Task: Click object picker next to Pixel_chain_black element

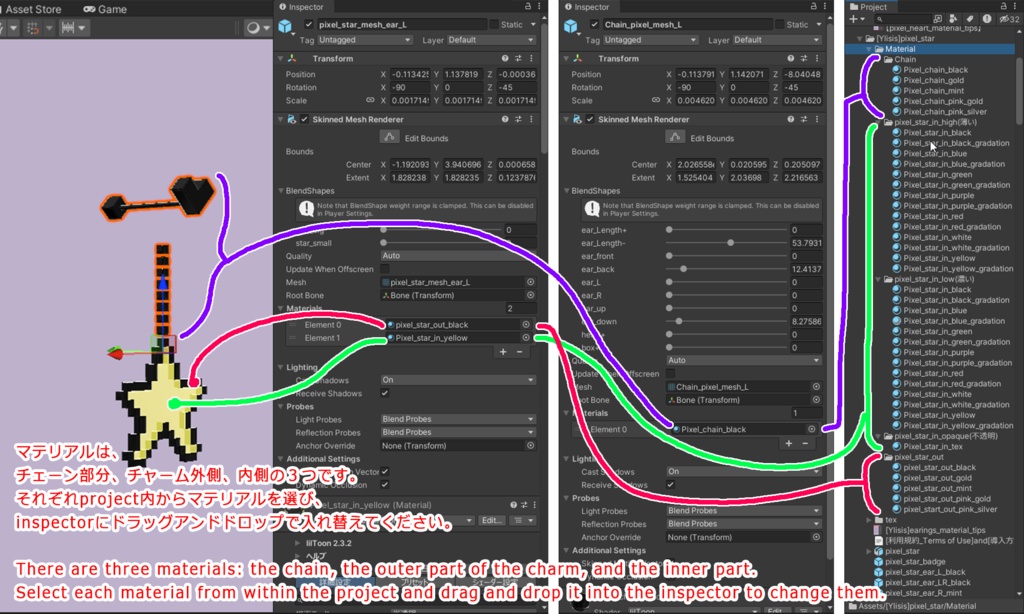Action: [x=812, y=429]
